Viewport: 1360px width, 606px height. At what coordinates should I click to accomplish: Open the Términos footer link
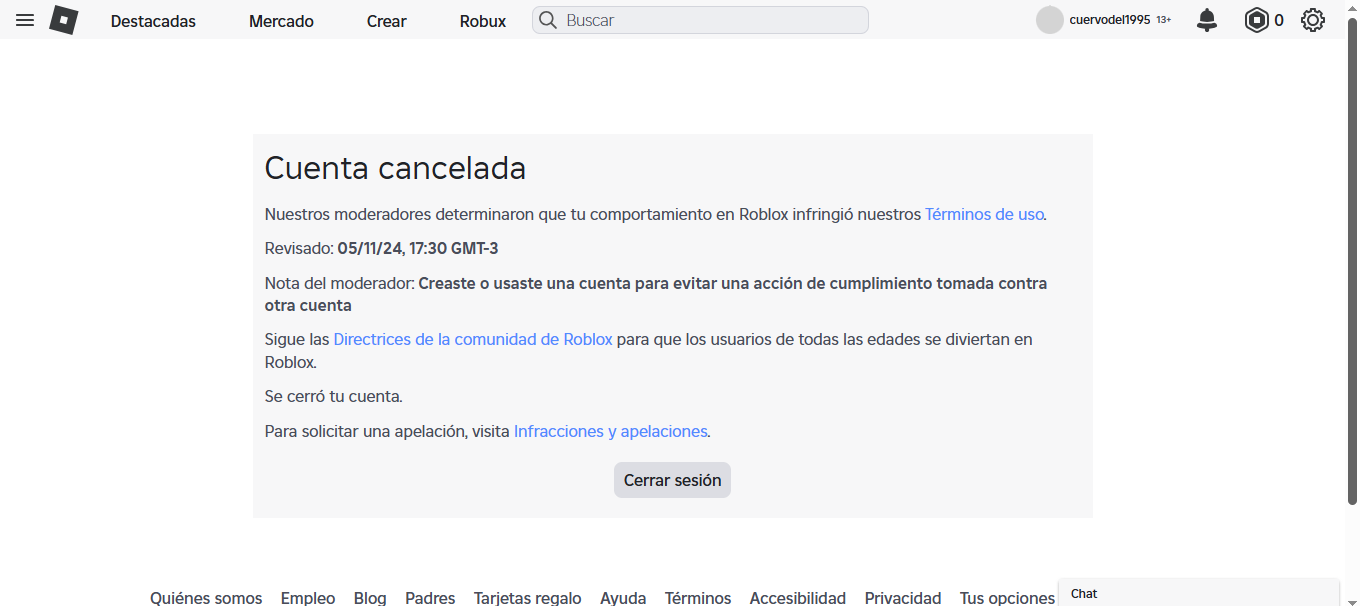coord(698,598)
